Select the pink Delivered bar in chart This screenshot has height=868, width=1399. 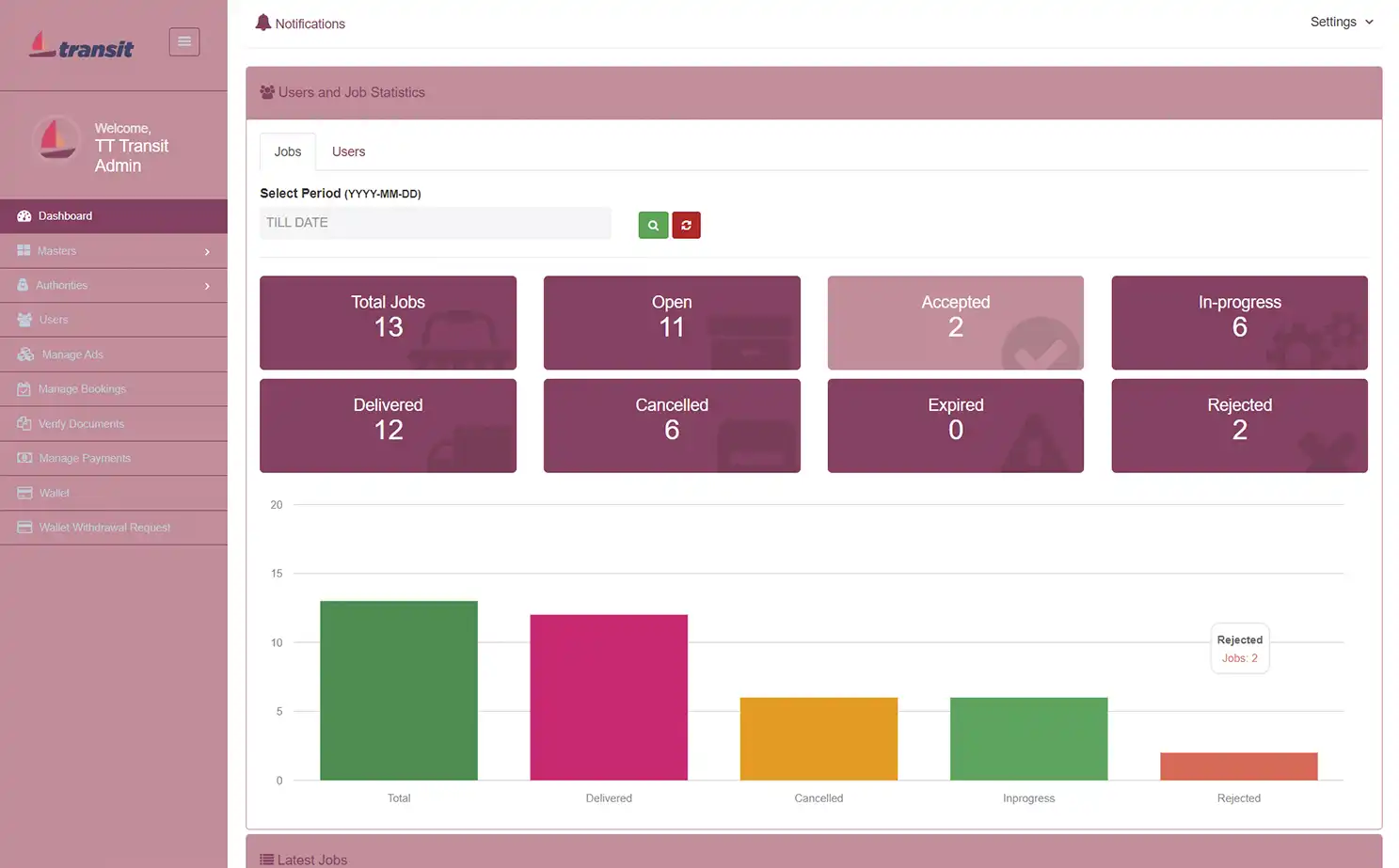[608, 696]
